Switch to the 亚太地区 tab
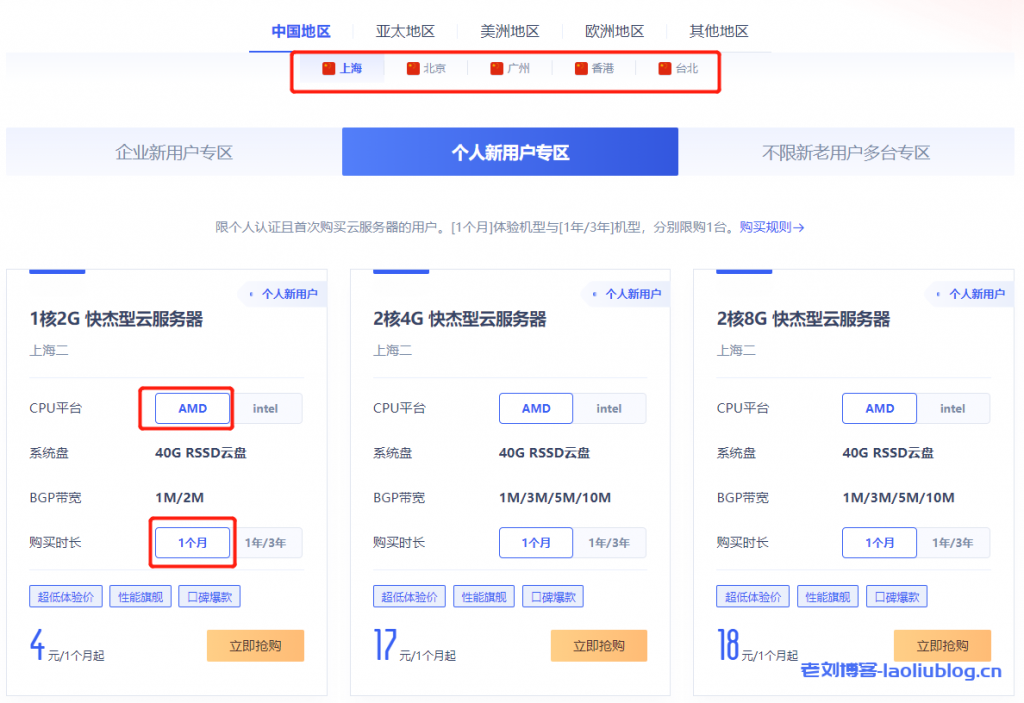Image resolution: width=1024 pixels, height=703 pixels. (404, 31)
